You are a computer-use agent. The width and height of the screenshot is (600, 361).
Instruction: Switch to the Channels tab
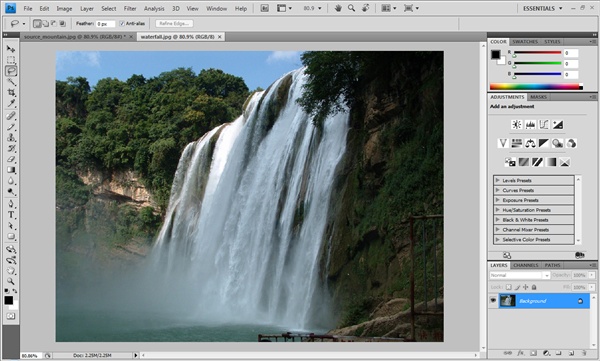coord(525,265)
